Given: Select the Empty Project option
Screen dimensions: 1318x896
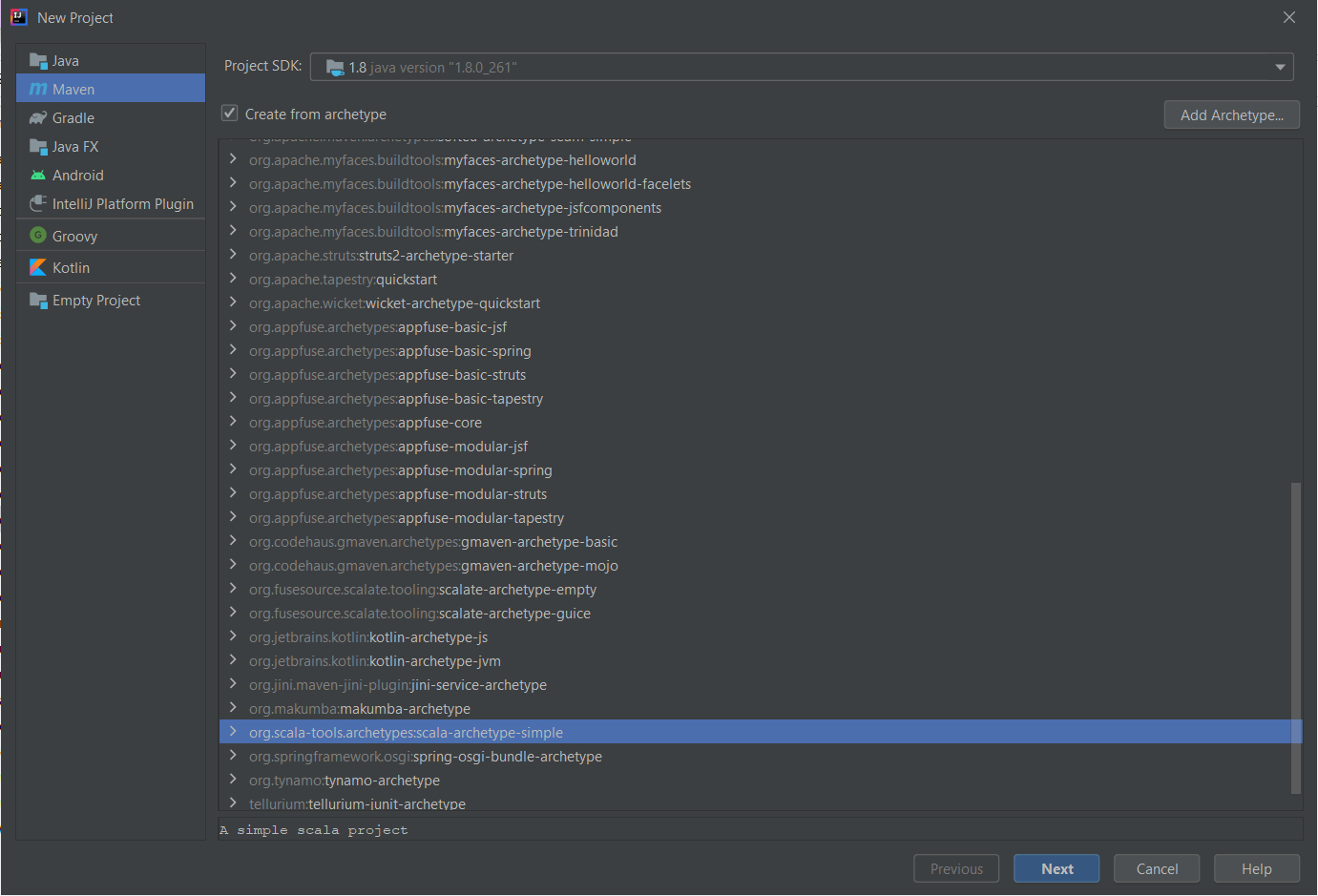Looking at the screenshot, I should (x=93, y=300).
